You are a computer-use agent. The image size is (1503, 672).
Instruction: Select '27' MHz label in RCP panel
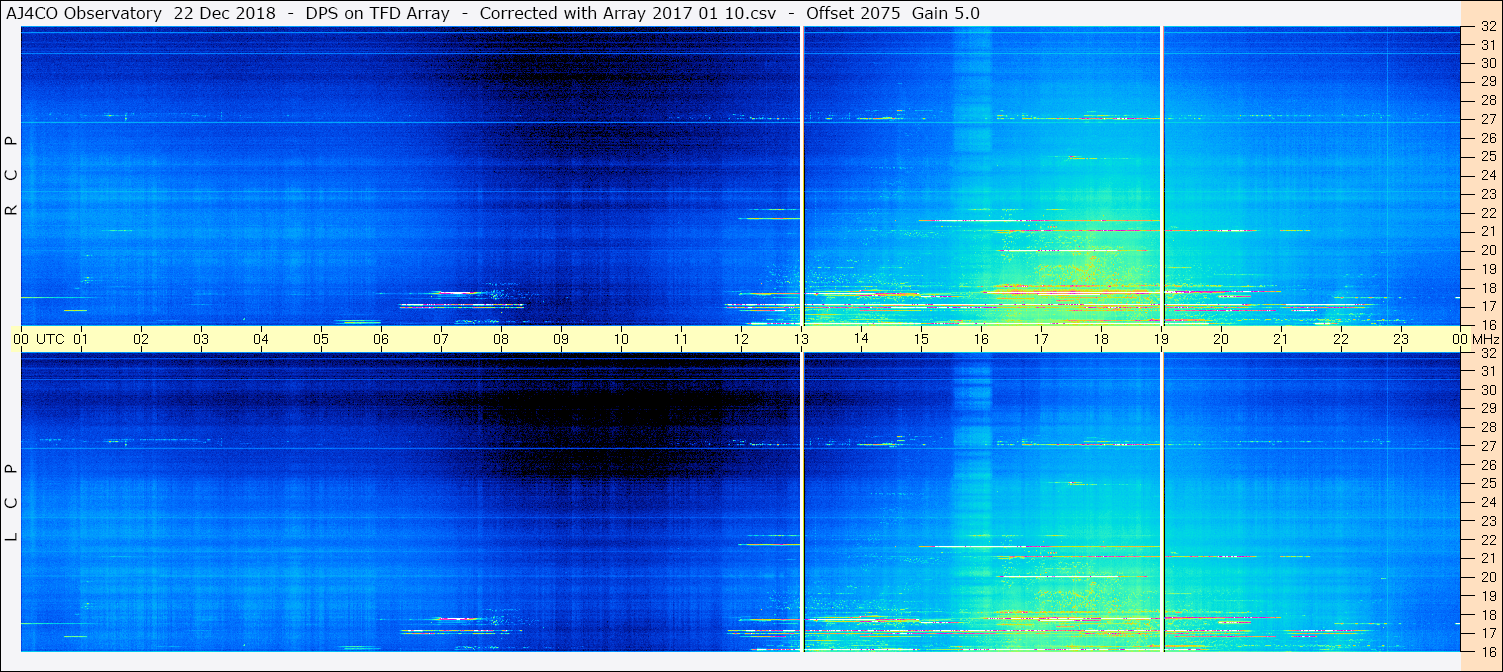coord(1488,119)
